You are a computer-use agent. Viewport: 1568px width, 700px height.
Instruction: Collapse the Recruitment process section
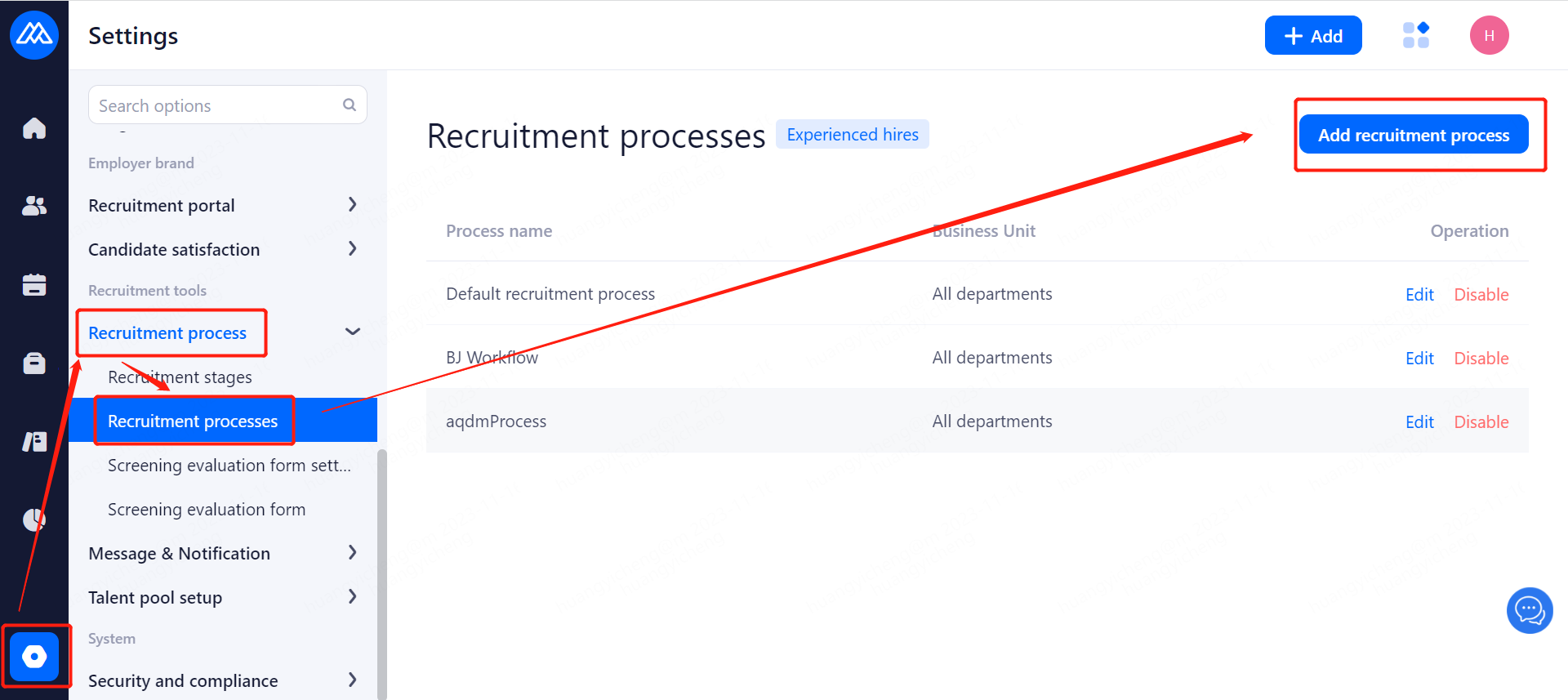[352, 332]
